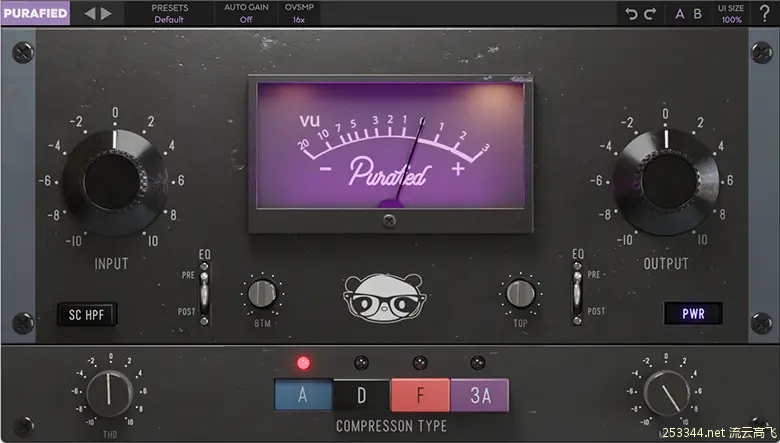Click the COMPRESSON TYPE label
Viewport: 780px width, 443px height.
(391, 426)
